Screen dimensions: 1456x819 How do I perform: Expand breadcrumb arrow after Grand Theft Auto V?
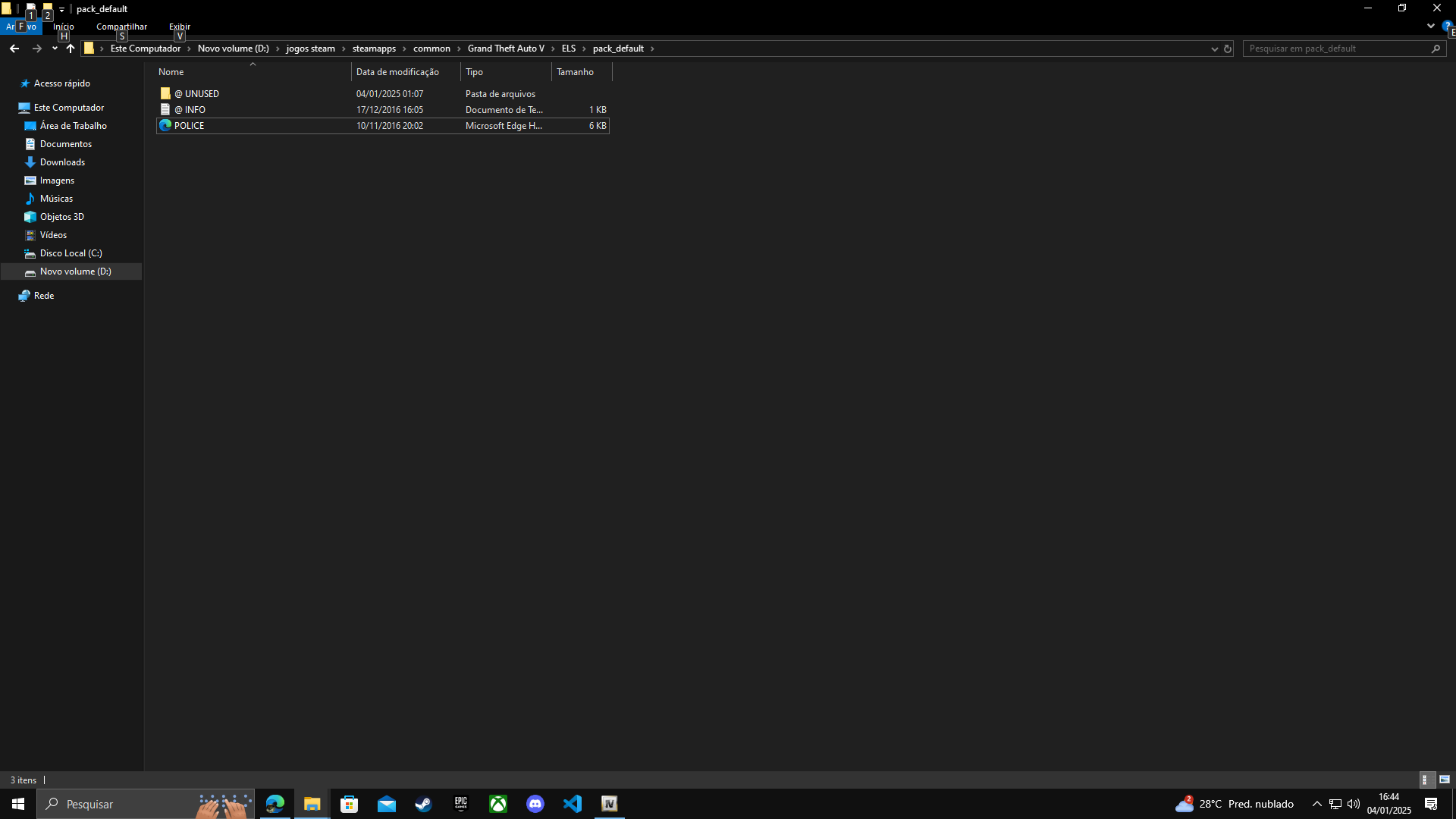(x=553, y=49)
